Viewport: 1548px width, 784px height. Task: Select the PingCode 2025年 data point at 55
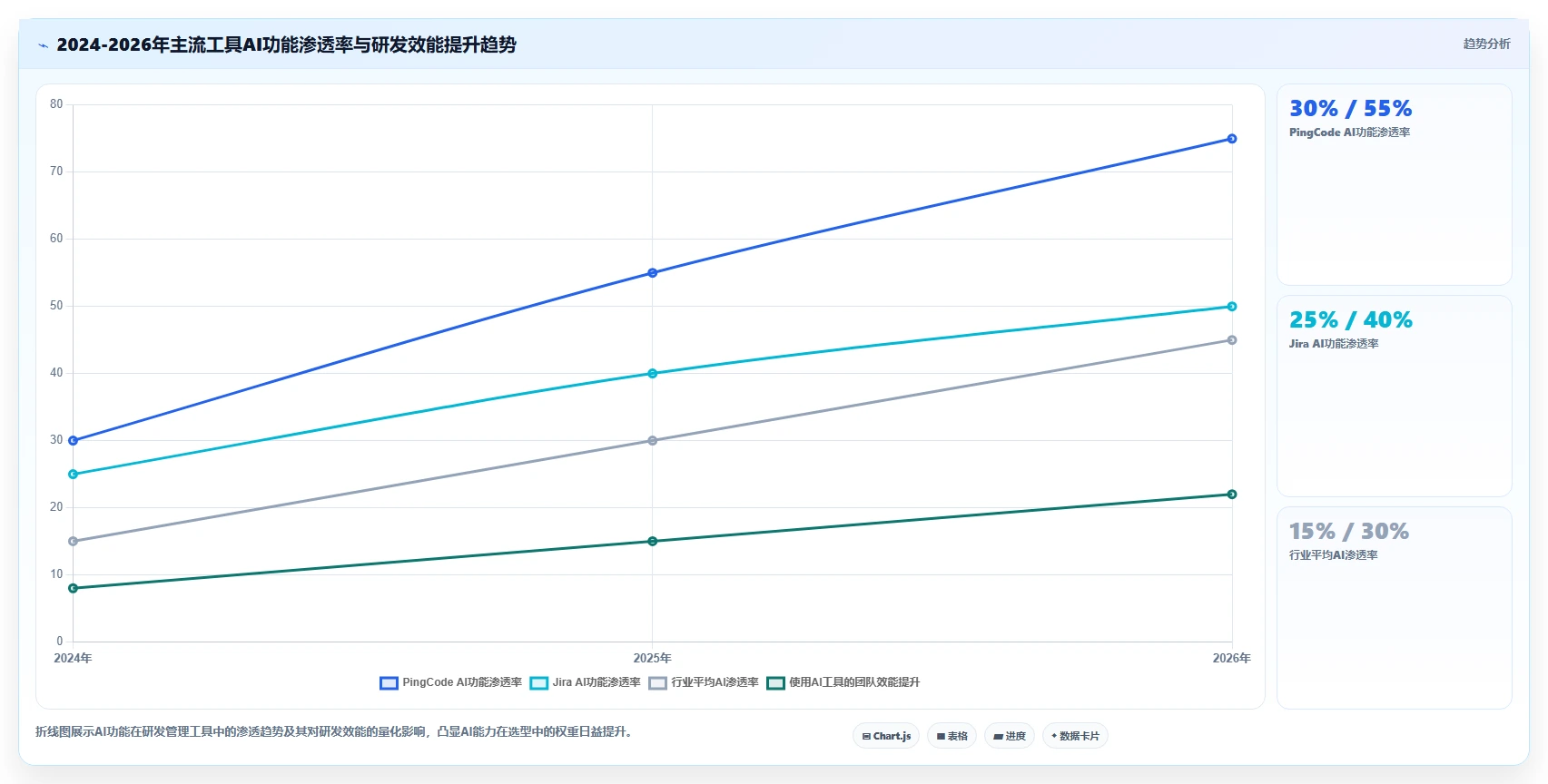click(653, 273)
